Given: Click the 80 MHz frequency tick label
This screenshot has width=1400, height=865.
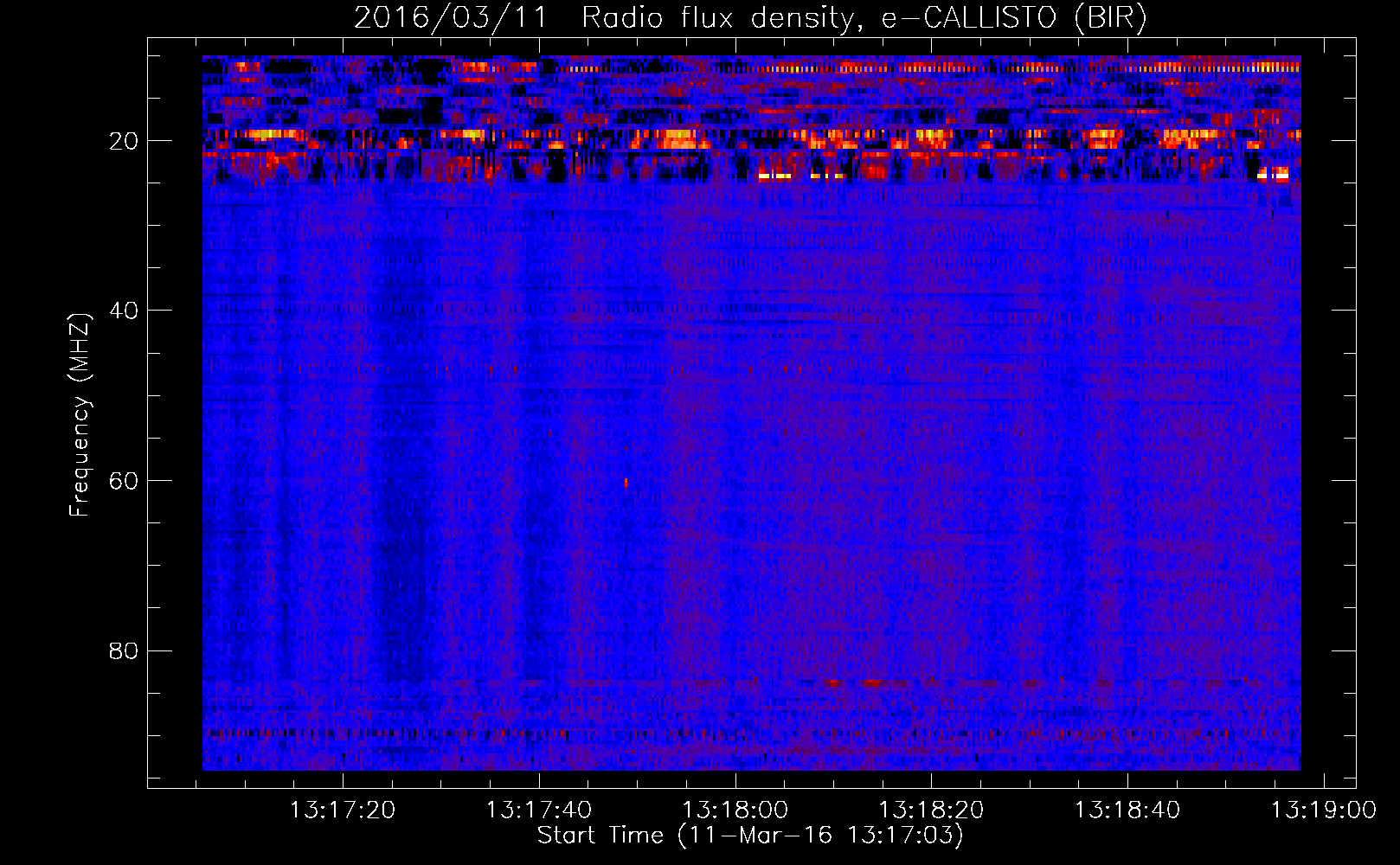Looking at the screenshot, I should 124,651.
